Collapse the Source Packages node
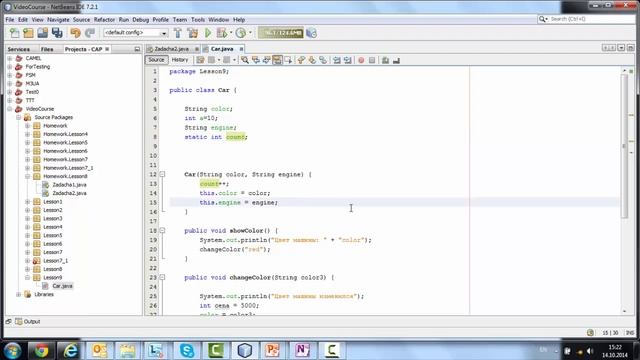Screen dimensions: 640x360 tap(18, 117)
